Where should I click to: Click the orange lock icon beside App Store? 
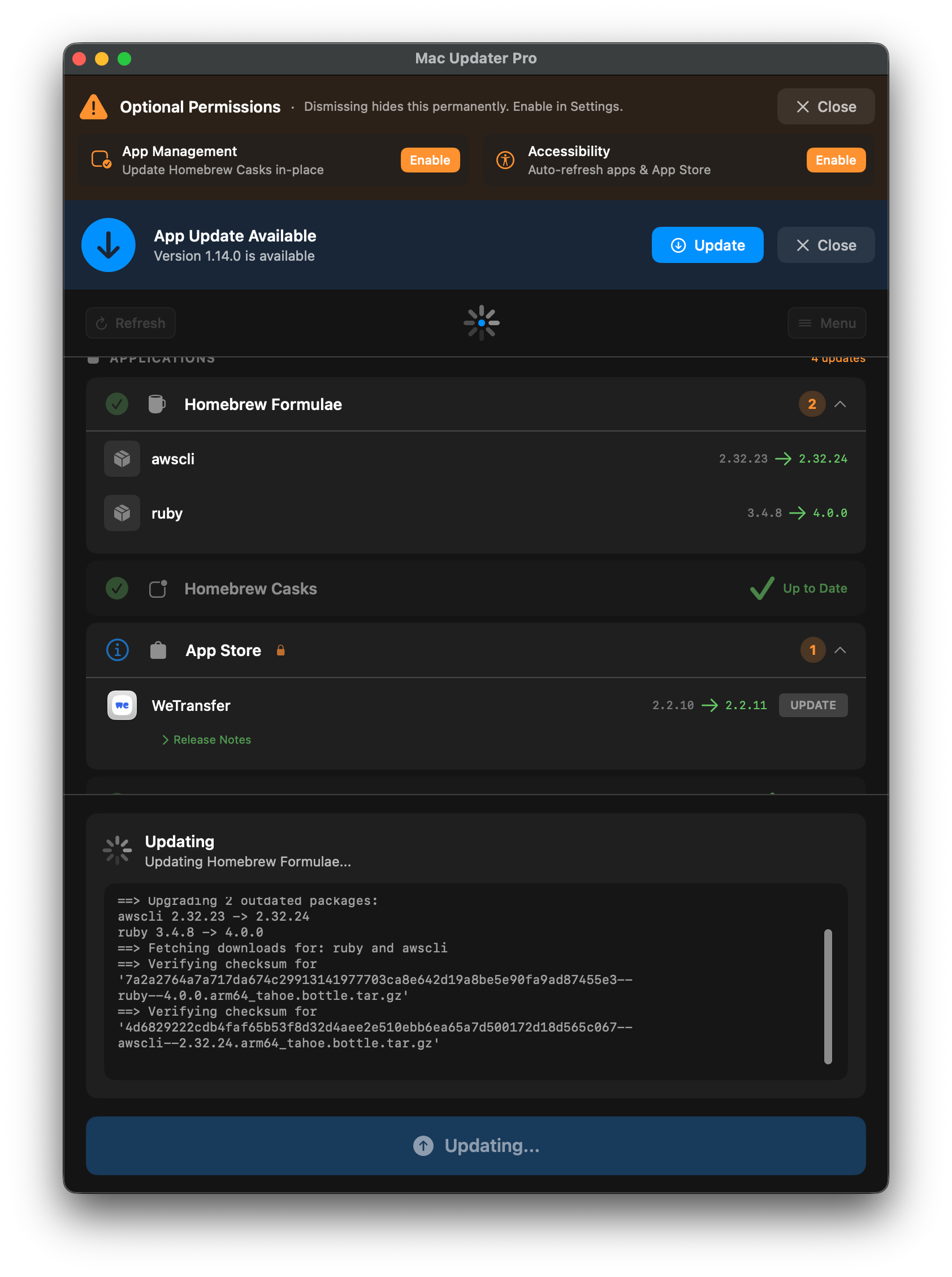[280, 650]
